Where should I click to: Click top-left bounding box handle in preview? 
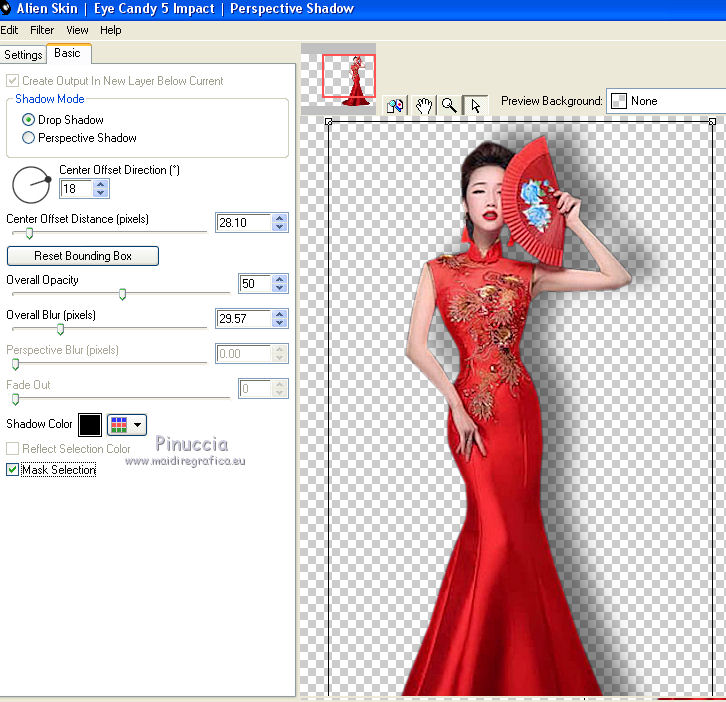328,122
